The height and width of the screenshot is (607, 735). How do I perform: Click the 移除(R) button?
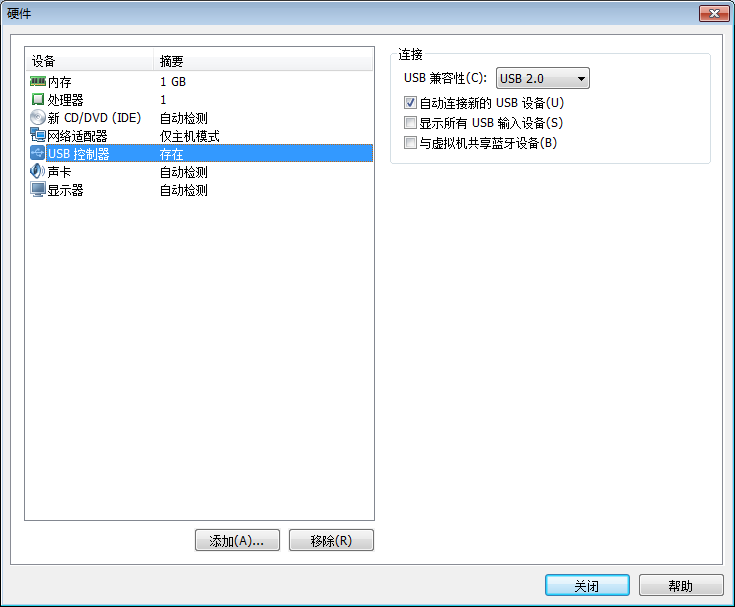(331, 540)
